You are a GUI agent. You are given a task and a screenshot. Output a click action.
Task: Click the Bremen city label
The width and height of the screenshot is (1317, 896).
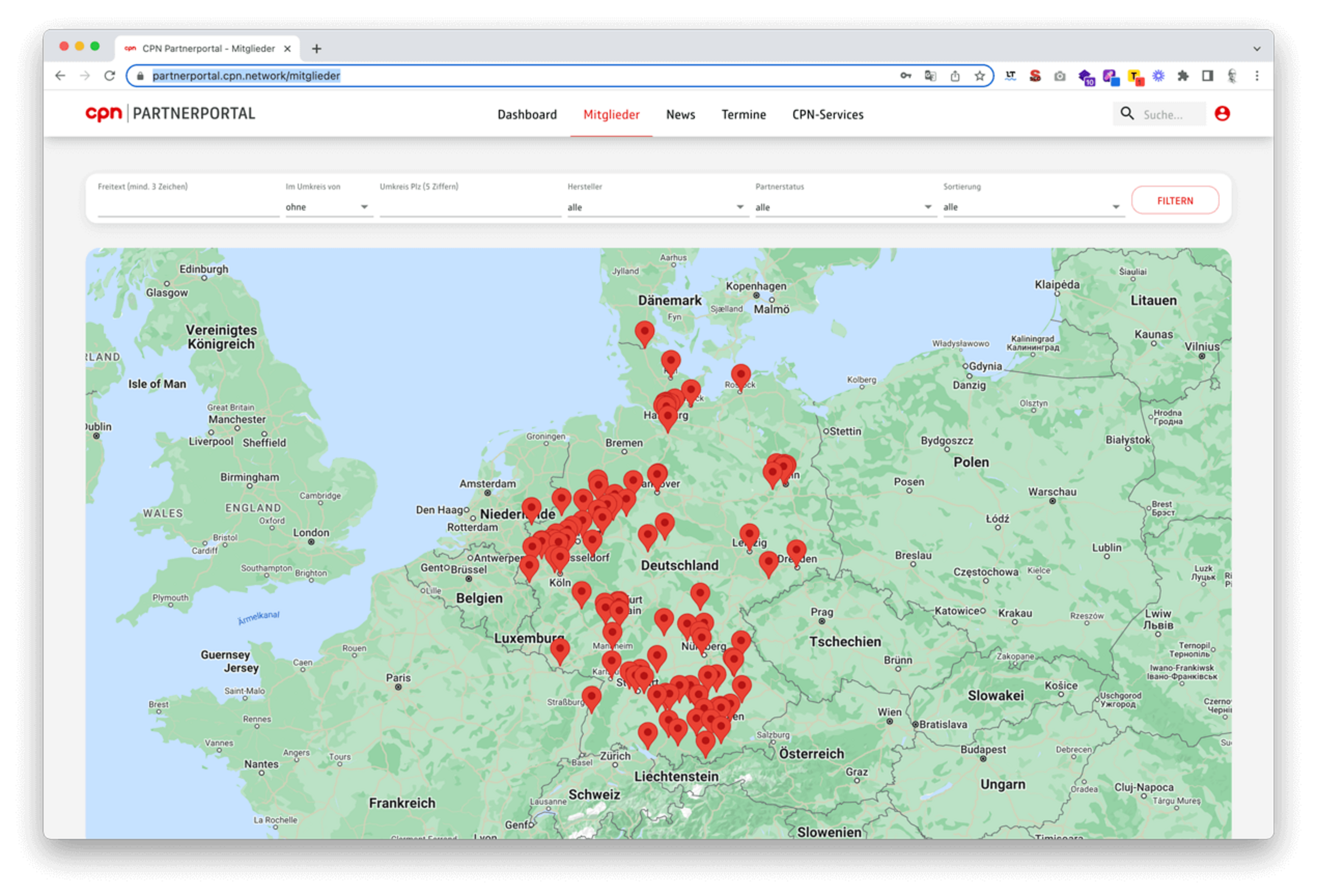coord(623,443)
